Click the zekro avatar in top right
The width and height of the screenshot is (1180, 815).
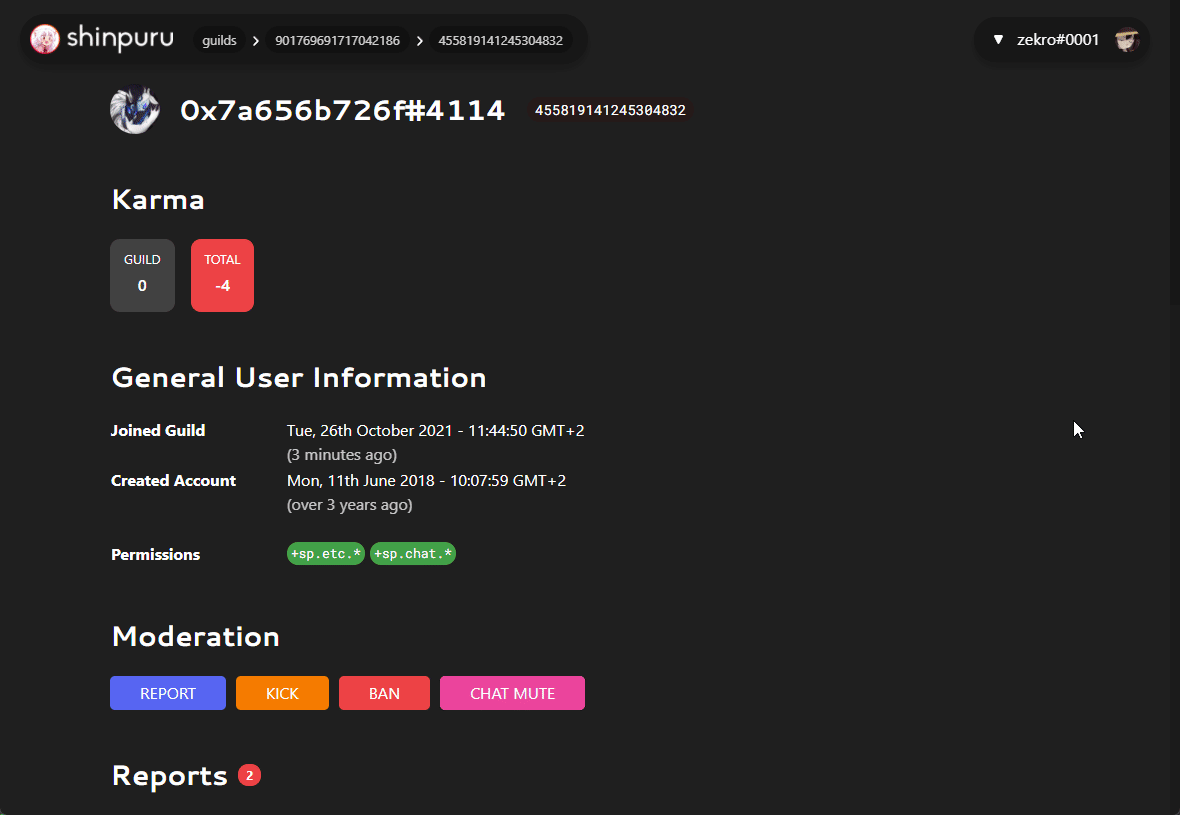(1127, 40)
